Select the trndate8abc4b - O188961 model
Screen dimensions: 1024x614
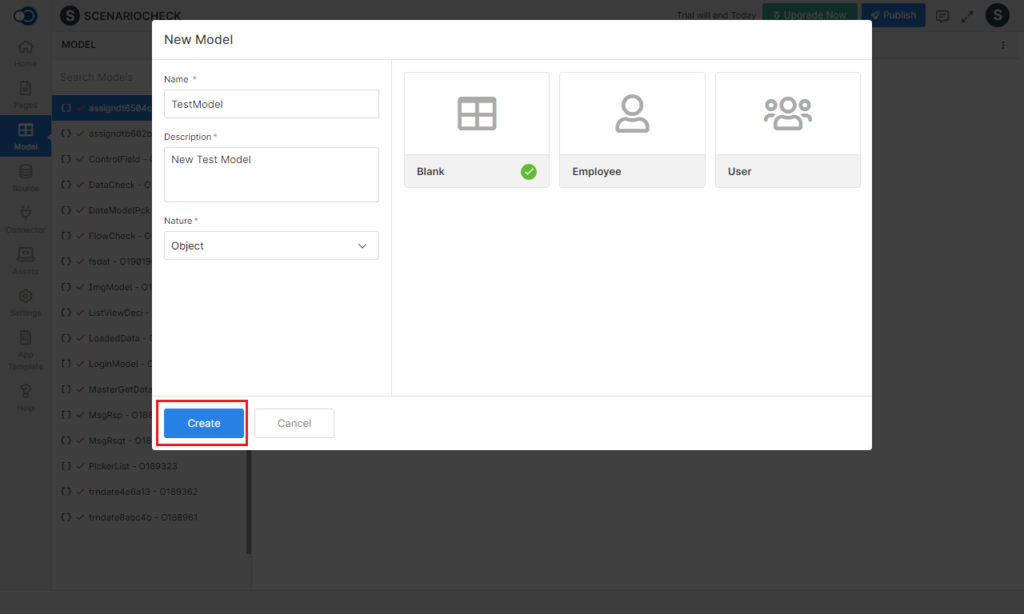(x=150, y=517)
